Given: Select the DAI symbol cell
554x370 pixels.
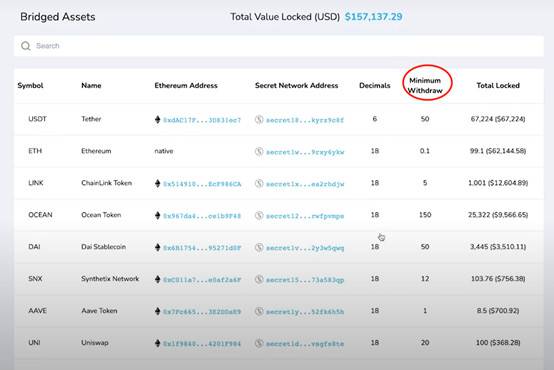Looking at the screenshot, I should pyautogui.click(x=34, y=247).
